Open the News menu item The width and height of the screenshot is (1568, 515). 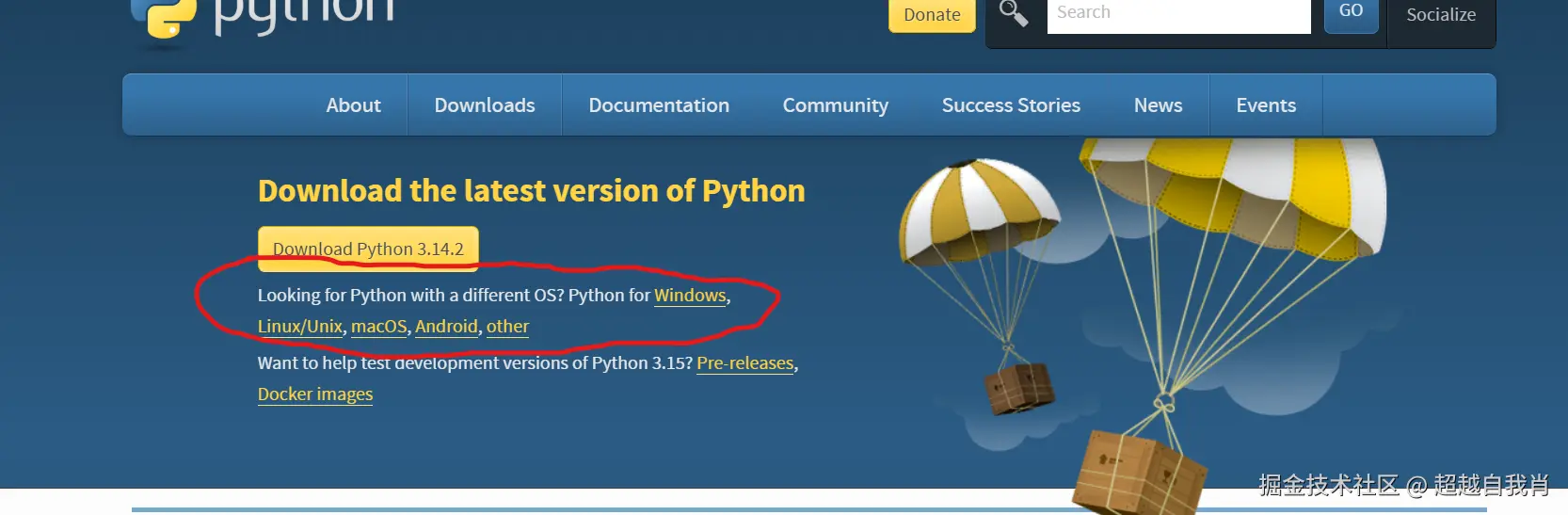pos(1158,105)
